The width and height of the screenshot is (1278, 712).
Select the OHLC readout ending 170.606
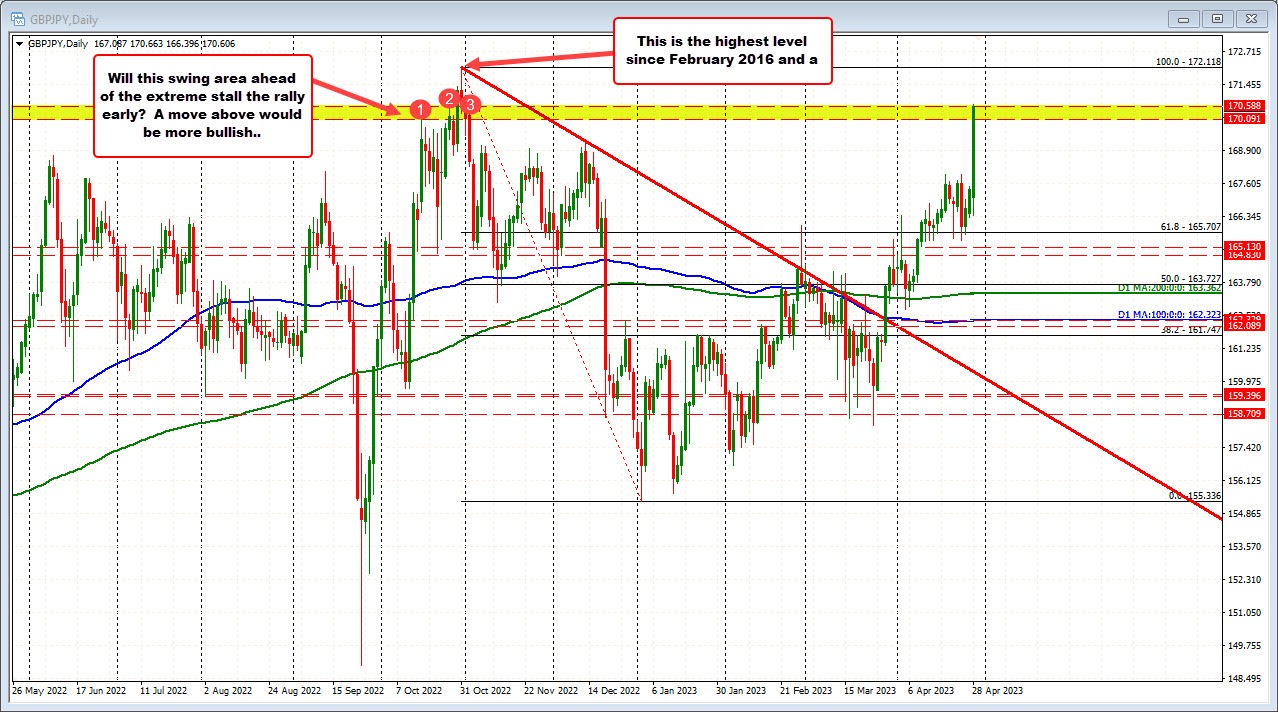coord(165,43)
